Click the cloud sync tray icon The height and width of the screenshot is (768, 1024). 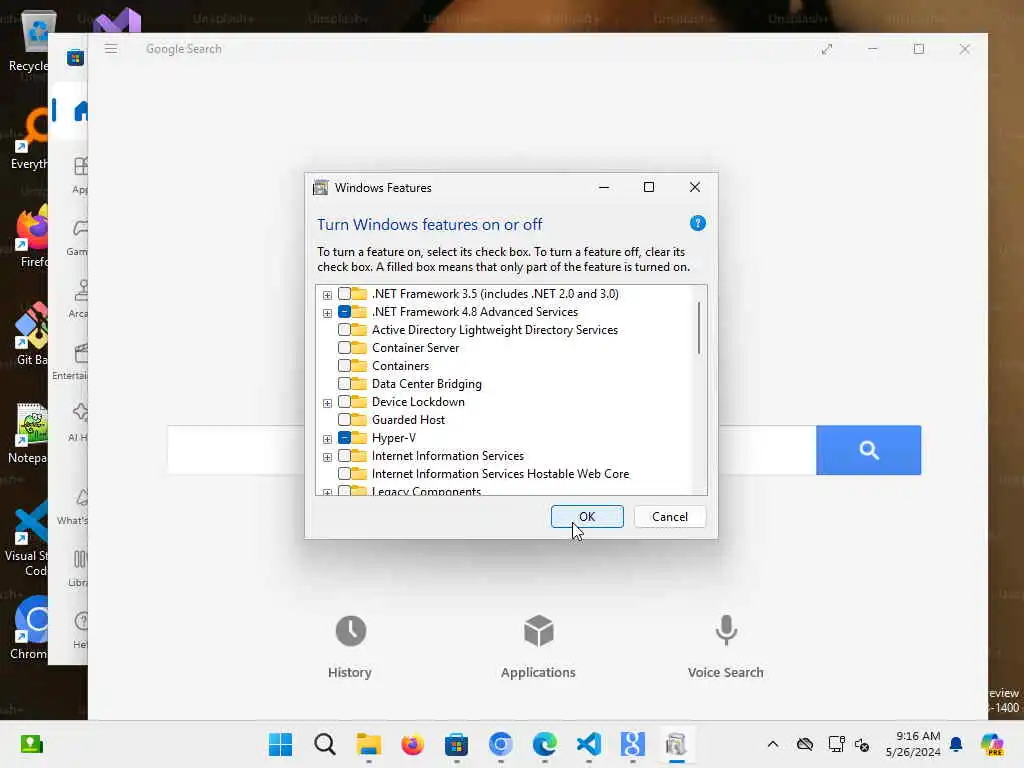[805, 744]
